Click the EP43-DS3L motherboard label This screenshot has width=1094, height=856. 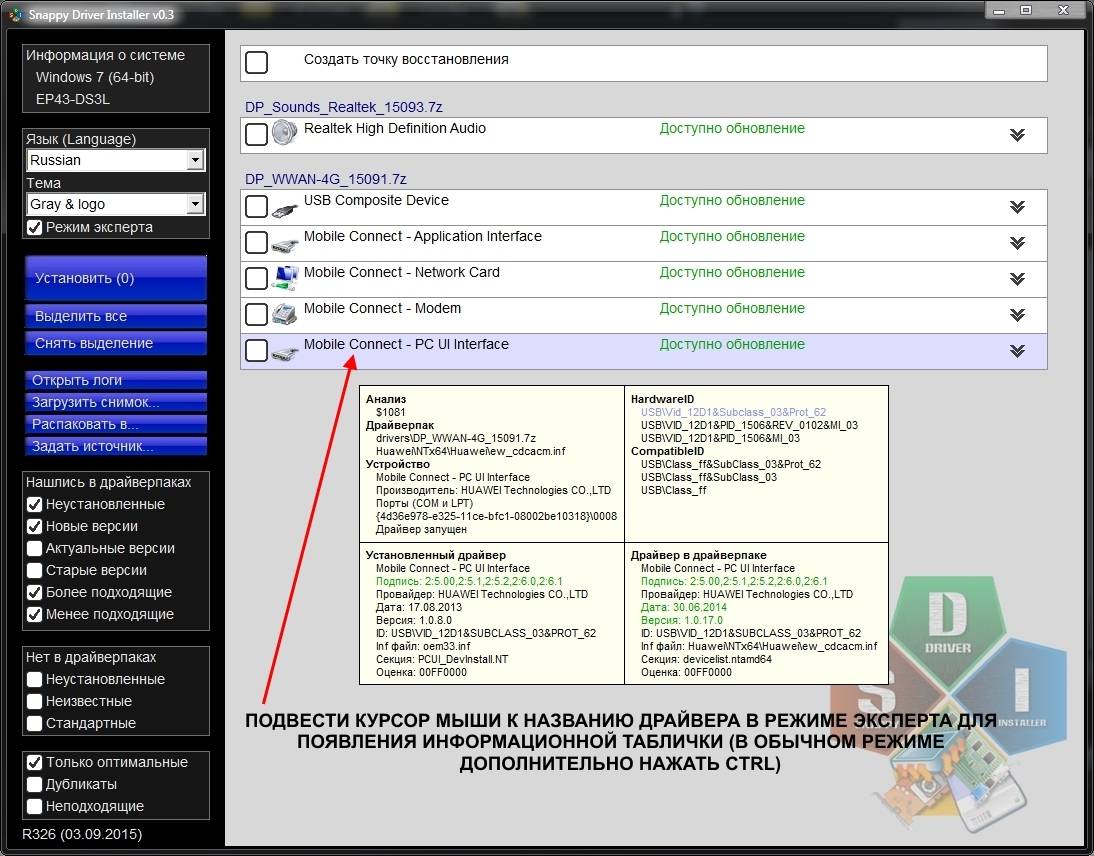coord(73,99)
